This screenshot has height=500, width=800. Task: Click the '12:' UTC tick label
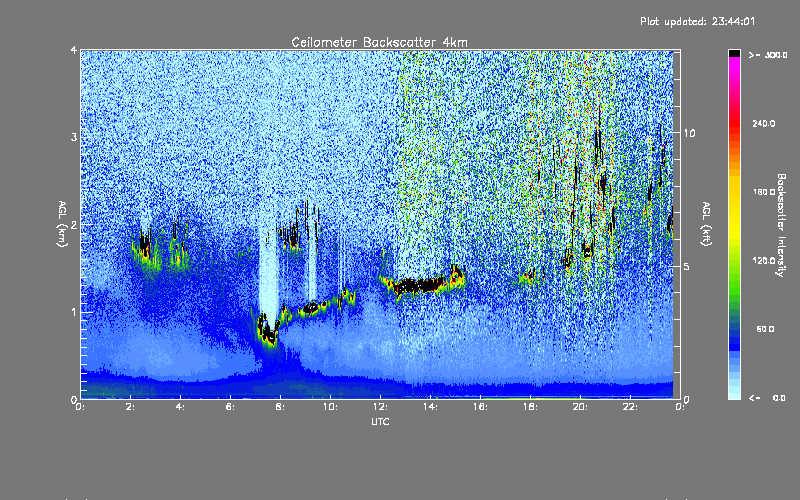click(381, 407)
